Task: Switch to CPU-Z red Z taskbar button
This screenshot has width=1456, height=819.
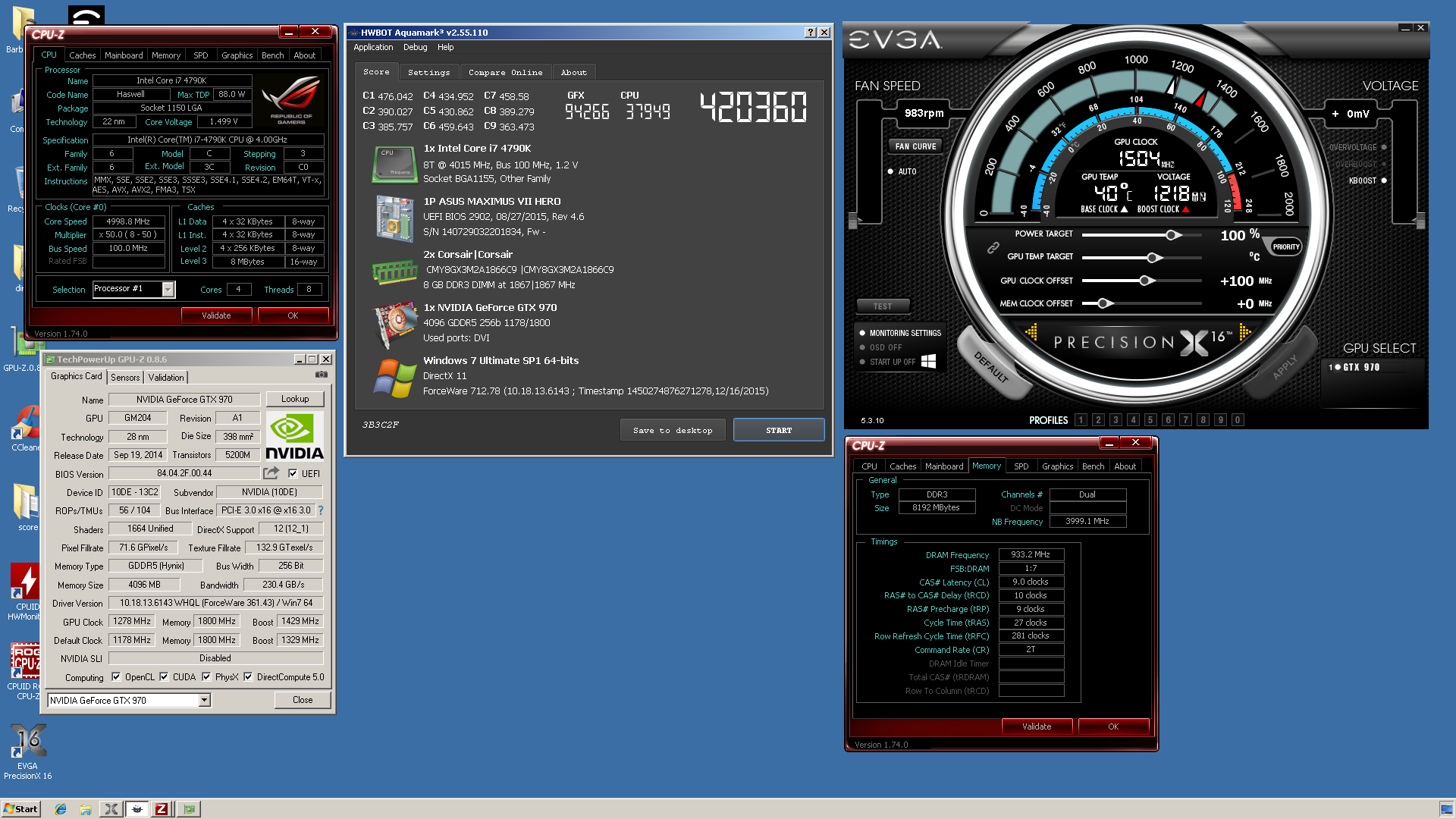Action: click(162, 809)
